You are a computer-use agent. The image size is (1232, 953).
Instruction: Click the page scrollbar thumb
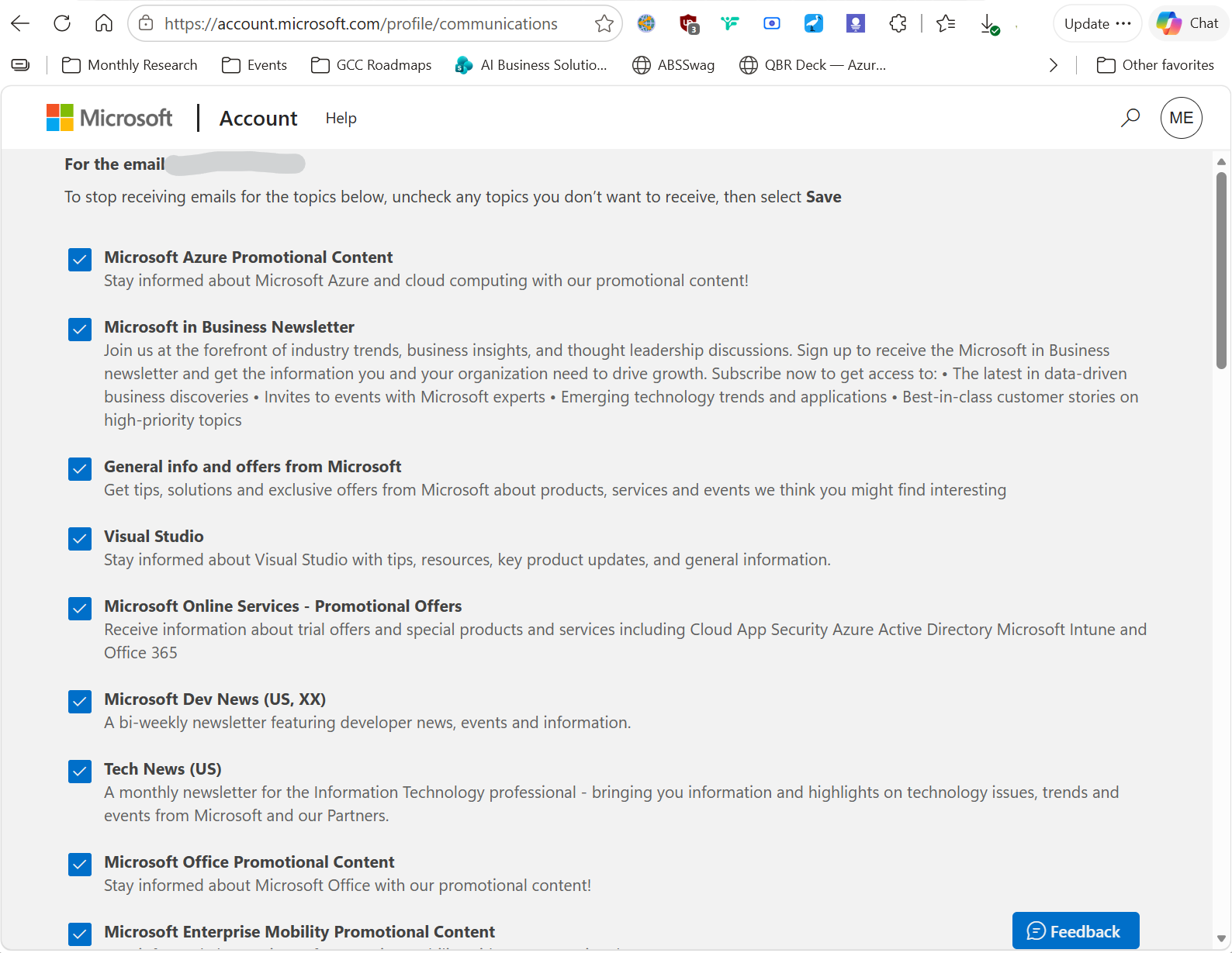(1221, 270)
